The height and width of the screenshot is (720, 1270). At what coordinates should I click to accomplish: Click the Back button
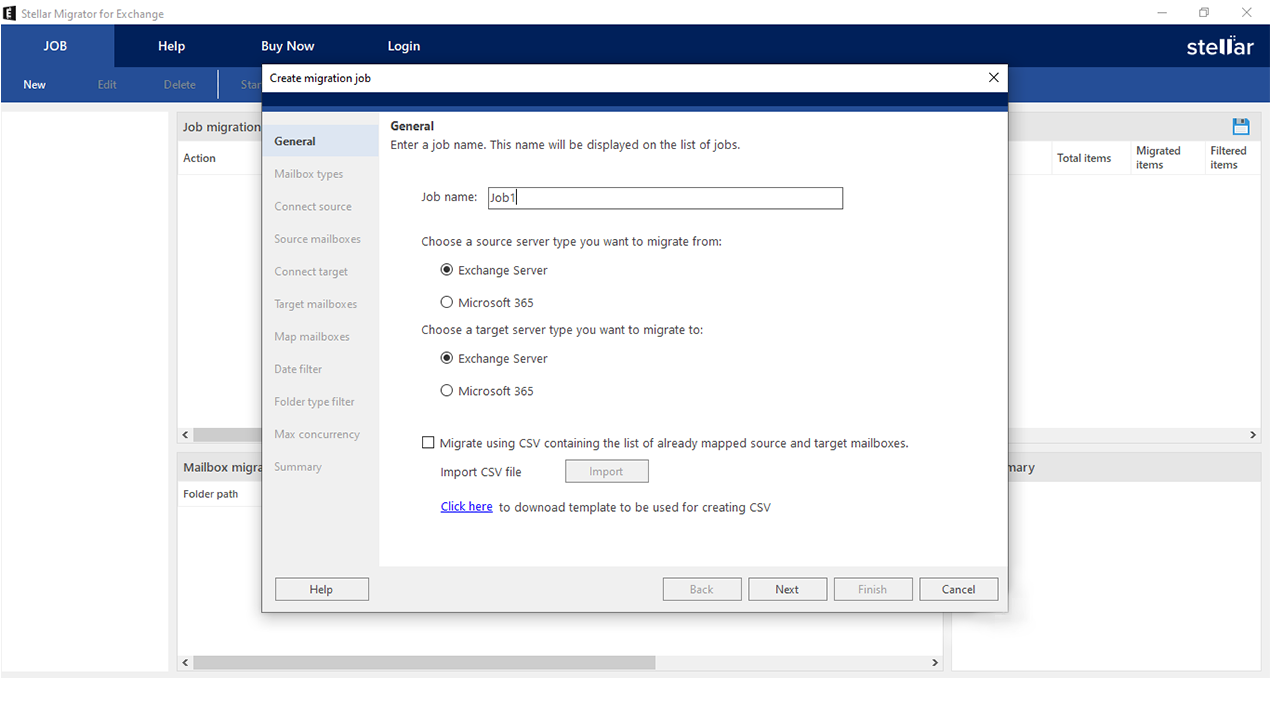point(702,589)
